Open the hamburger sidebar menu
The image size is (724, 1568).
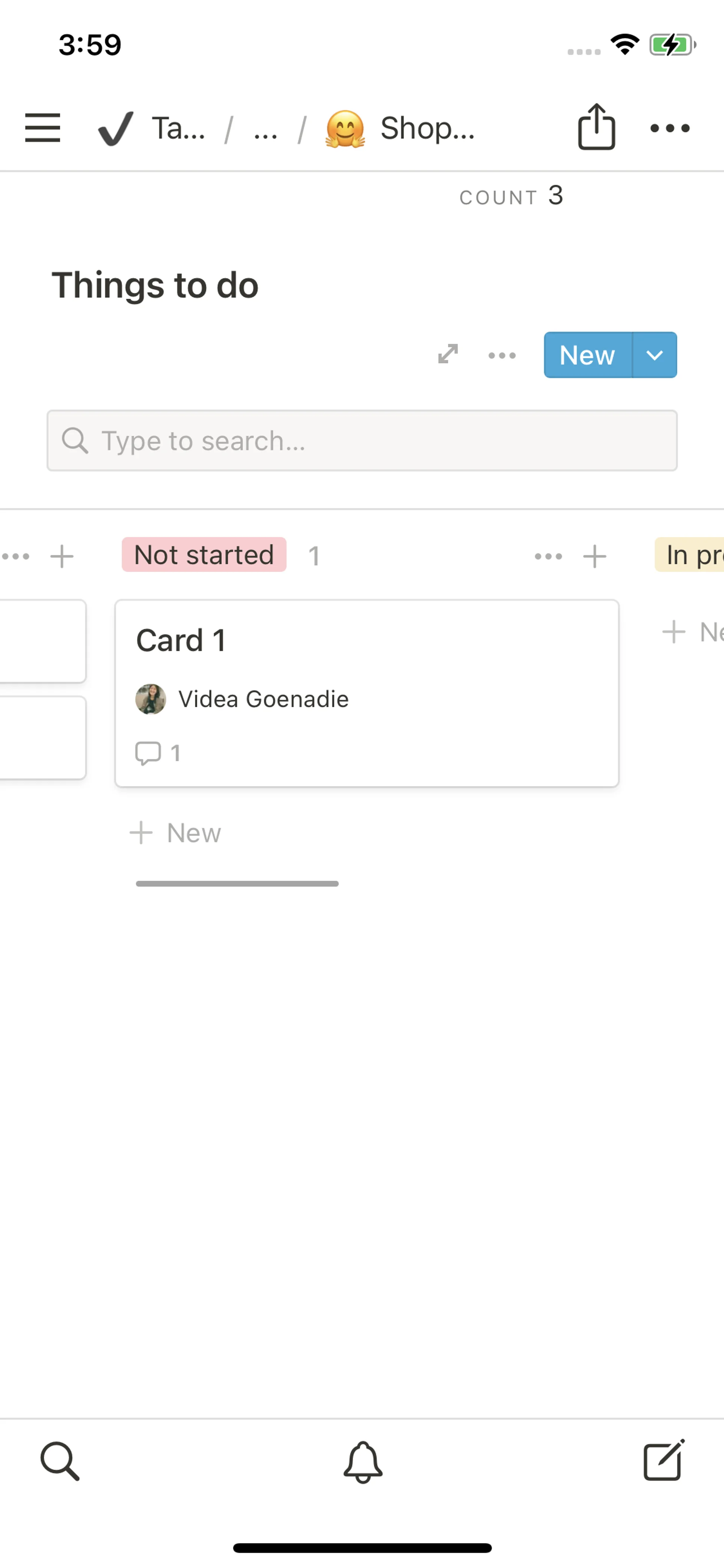43,128
